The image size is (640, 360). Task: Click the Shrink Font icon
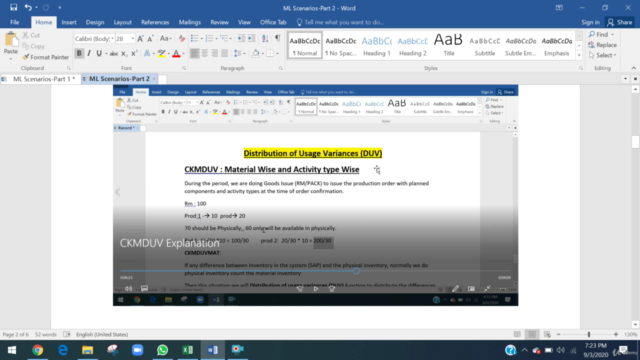pos(150,39)
